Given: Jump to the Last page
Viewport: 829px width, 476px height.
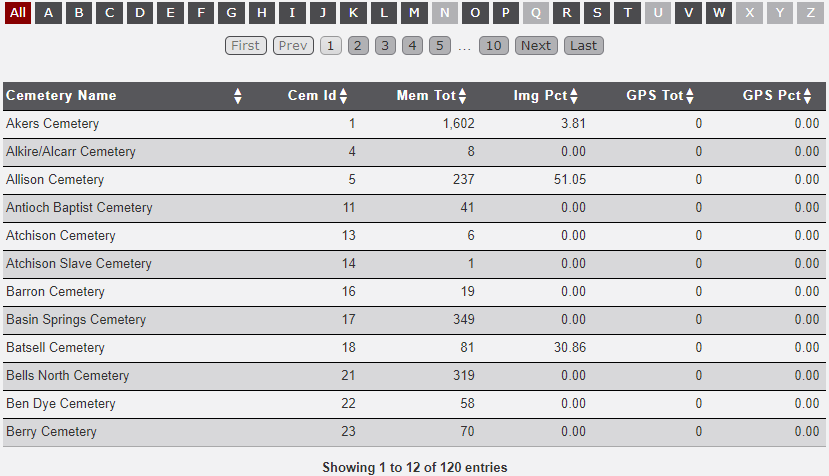Looking at the screenshot, I should 583,46.
